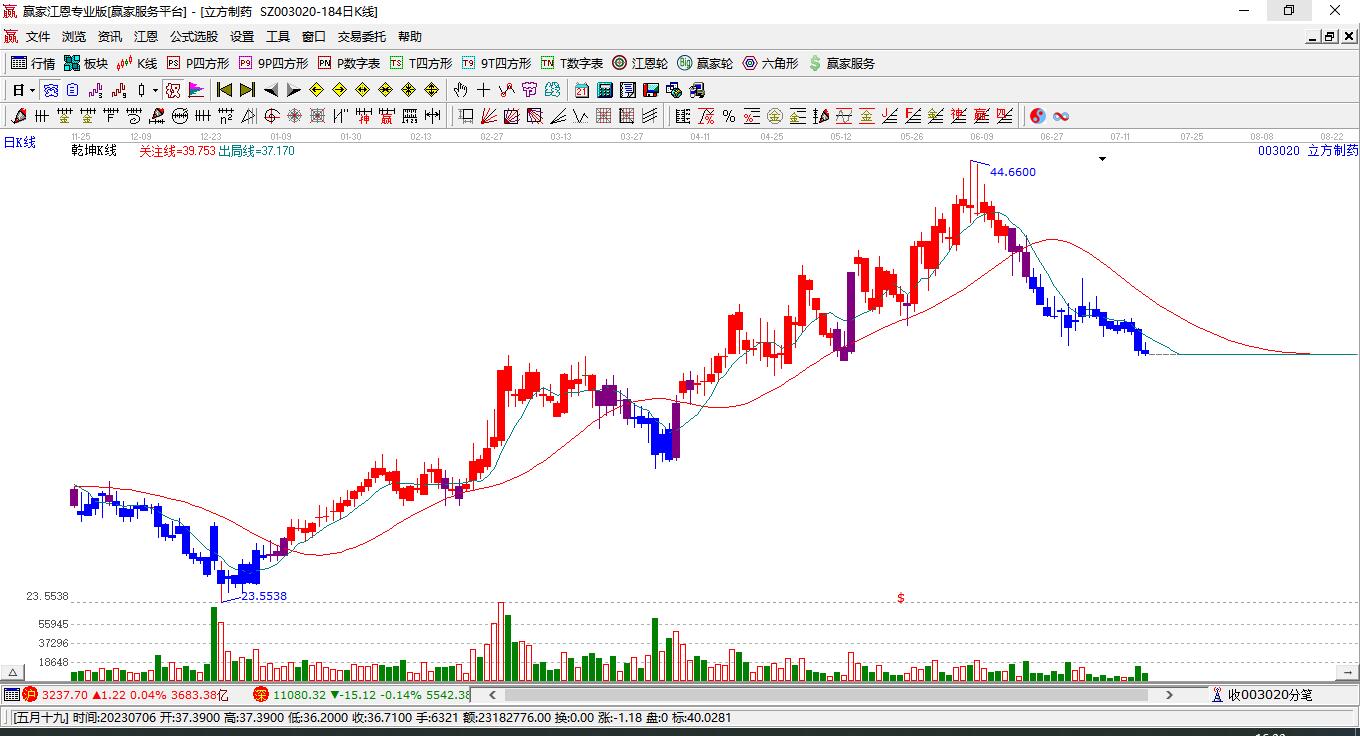Screen dimensions: 1360x736
Task: Click the 11080.32 index readout
Action: (299, 695)
